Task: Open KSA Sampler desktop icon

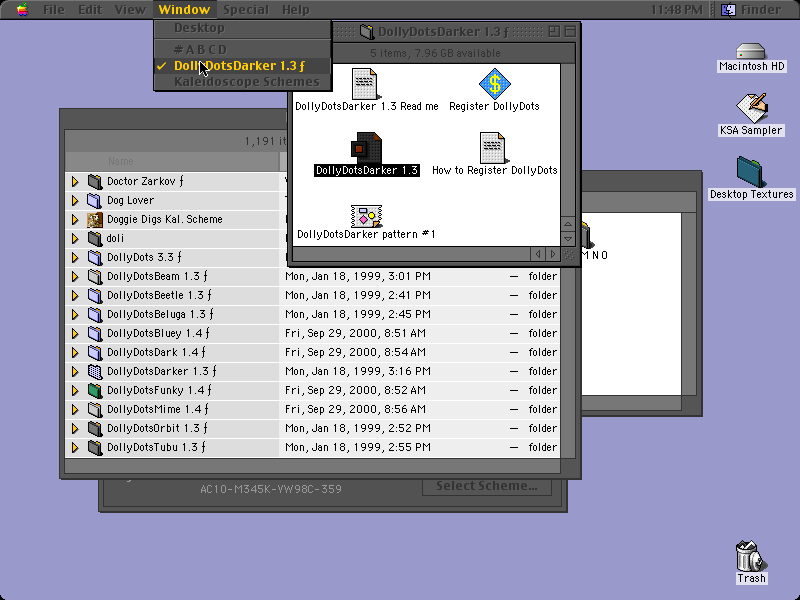Action: [x=751, y=108]
